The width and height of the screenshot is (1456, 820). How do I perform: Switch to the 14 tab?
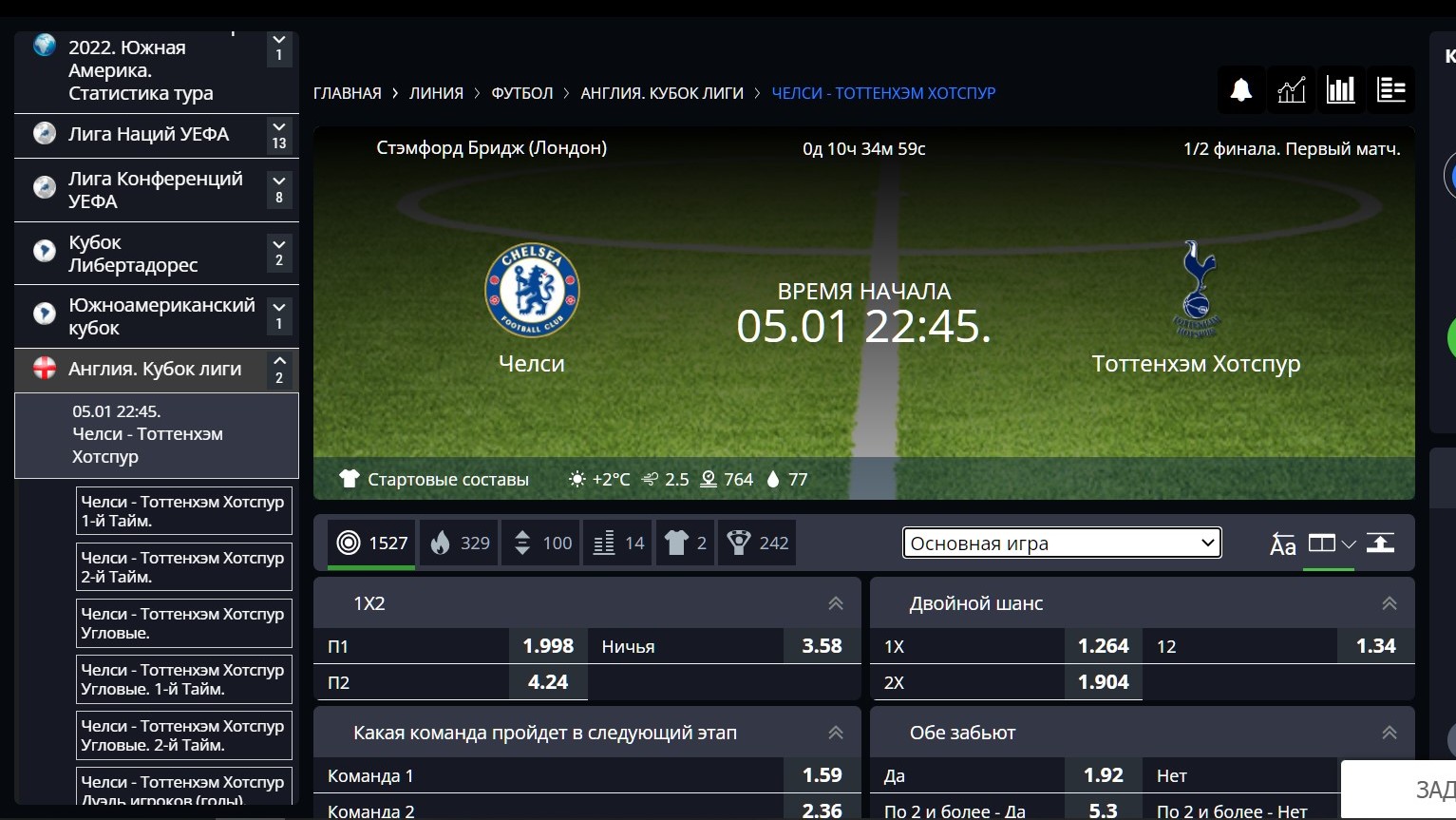point(618,543)
